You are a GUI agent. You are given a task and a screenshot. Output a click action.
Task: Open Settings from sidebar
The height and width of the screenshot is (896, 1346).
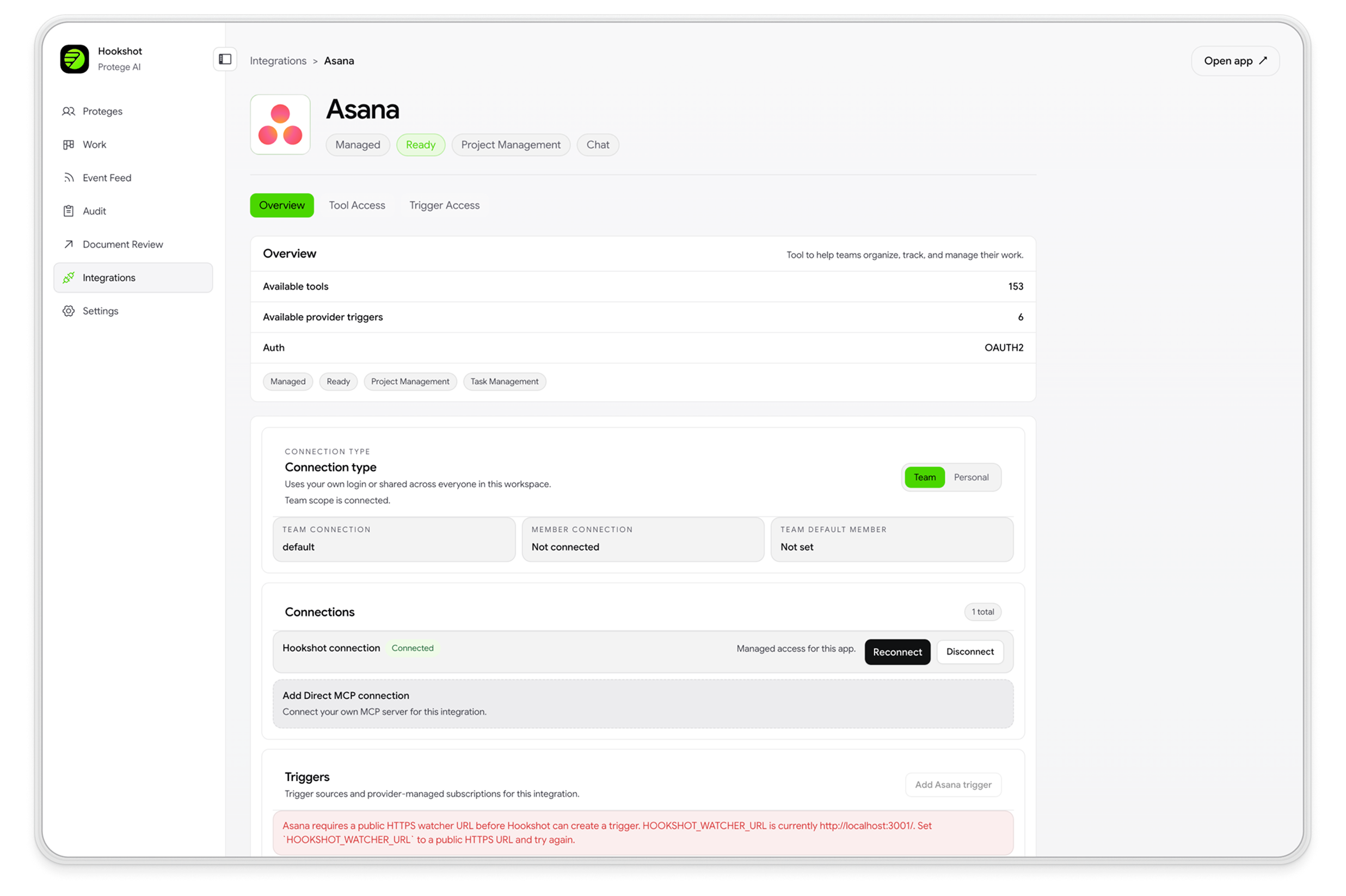tap(133, 311)
